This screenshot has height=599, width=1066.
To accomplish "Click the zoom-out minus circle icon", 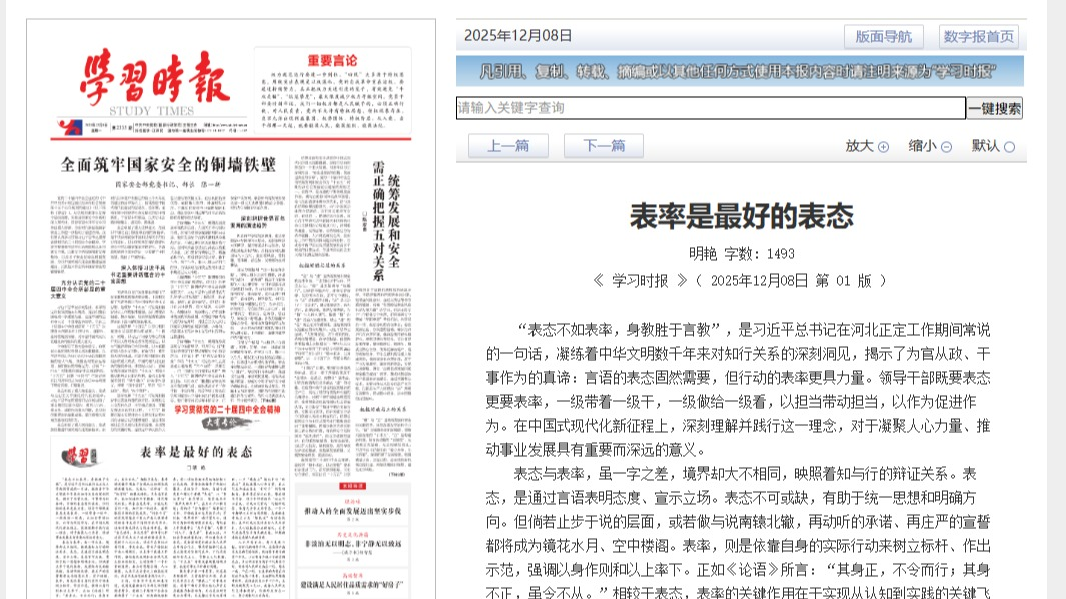I will point(946,147).
